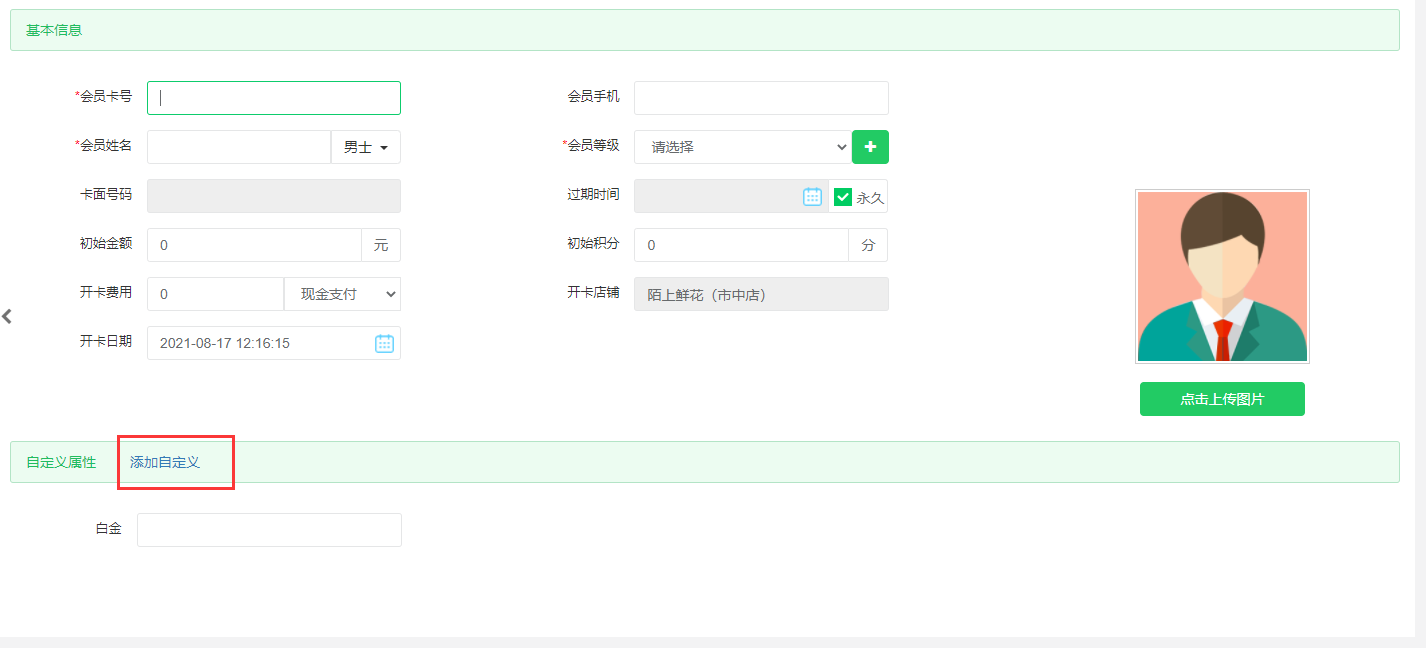Click the 点击上传图片 upload button
Image resolution: width=1426 pixels, height=648 pixels.
tap(1222, 399)
